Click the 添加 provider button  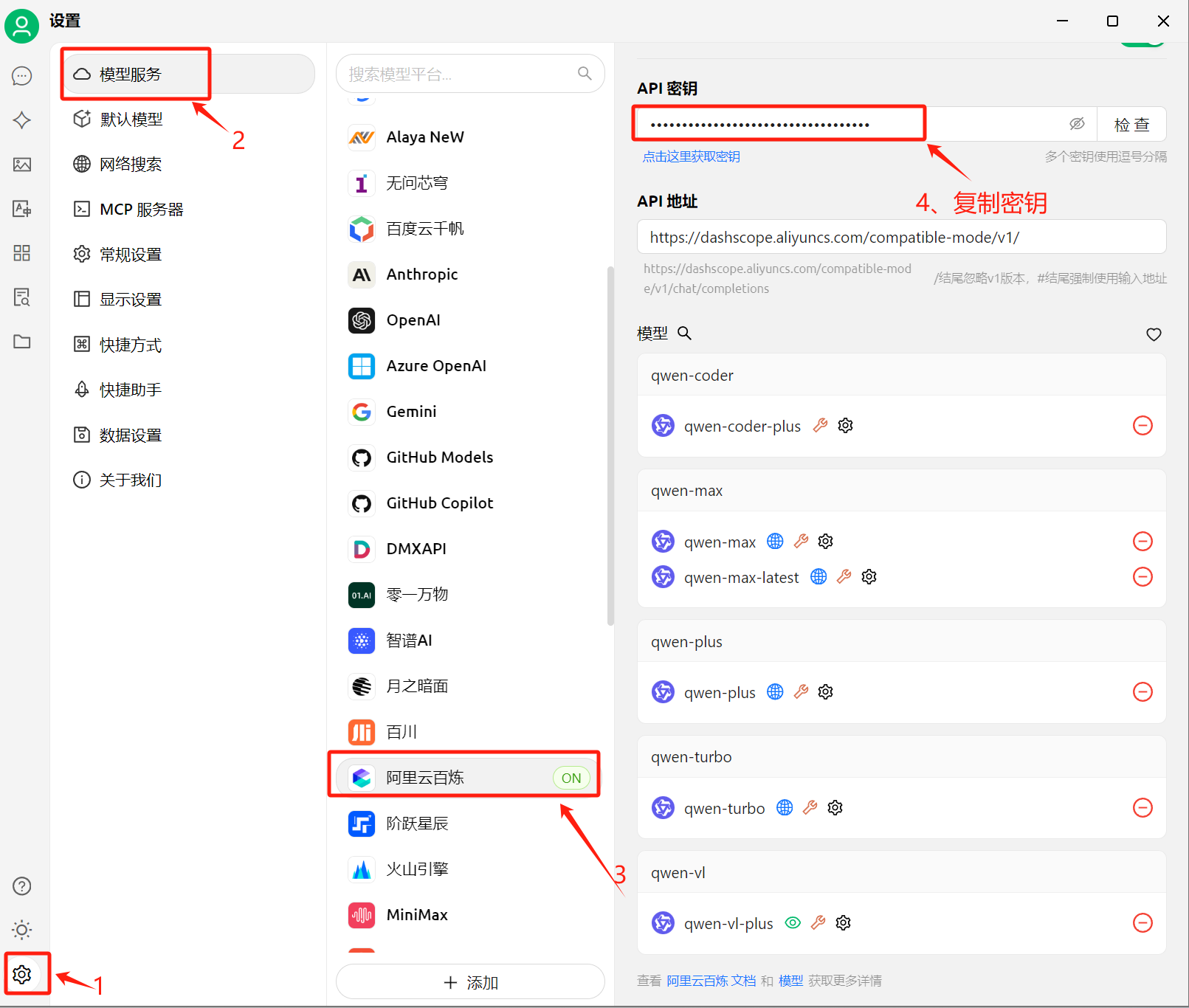pos(470,983)
